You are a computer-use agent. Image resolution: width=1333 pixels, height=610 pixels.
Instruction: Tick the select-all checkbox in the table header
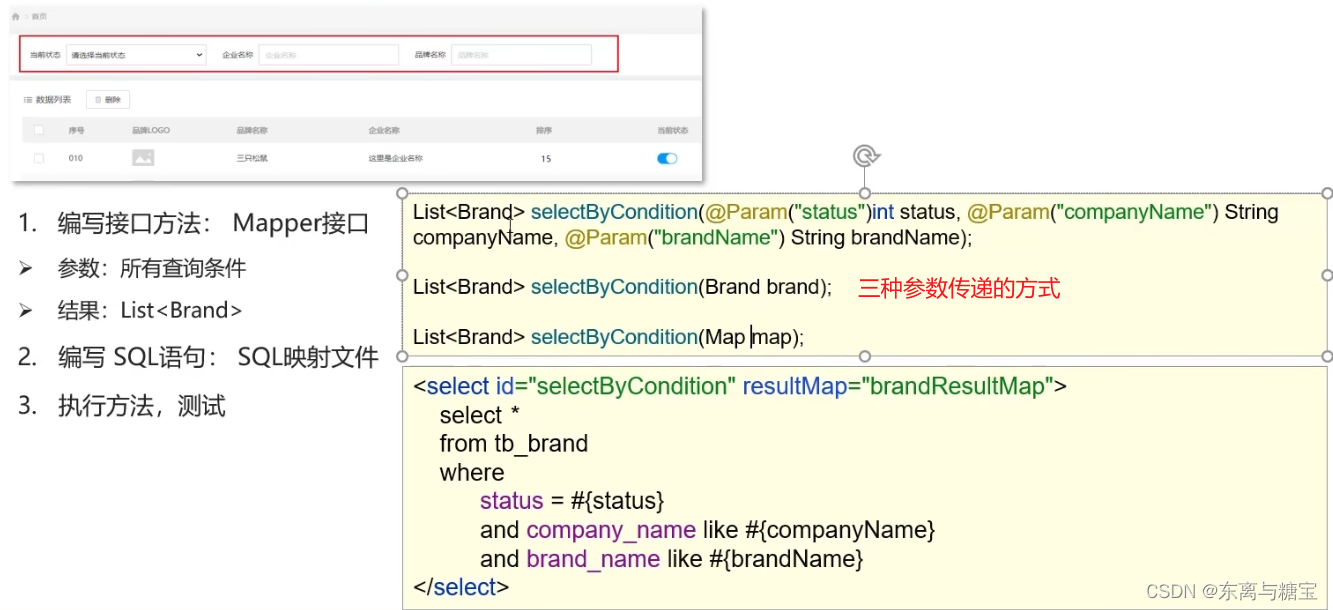click(x=39, y=130)
